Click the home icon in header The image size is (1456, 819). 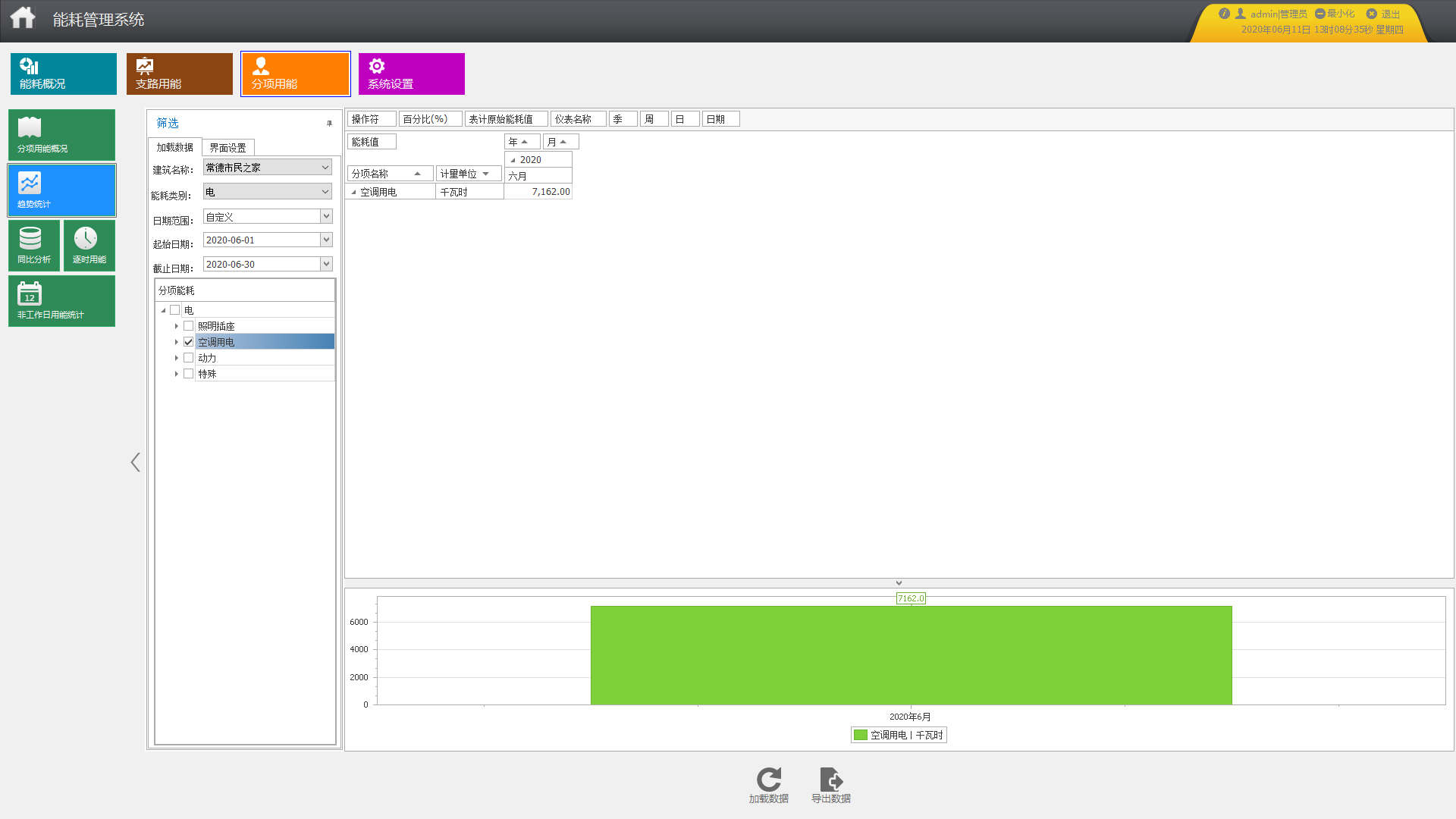(23, 17)
